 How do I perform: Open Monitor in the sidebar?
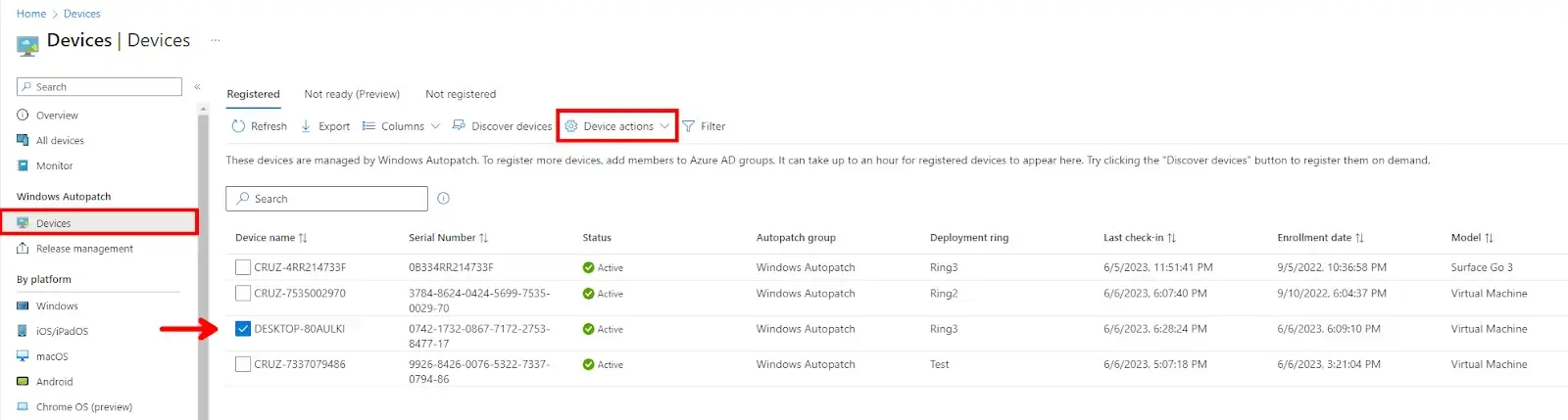(x=55, y=165)
